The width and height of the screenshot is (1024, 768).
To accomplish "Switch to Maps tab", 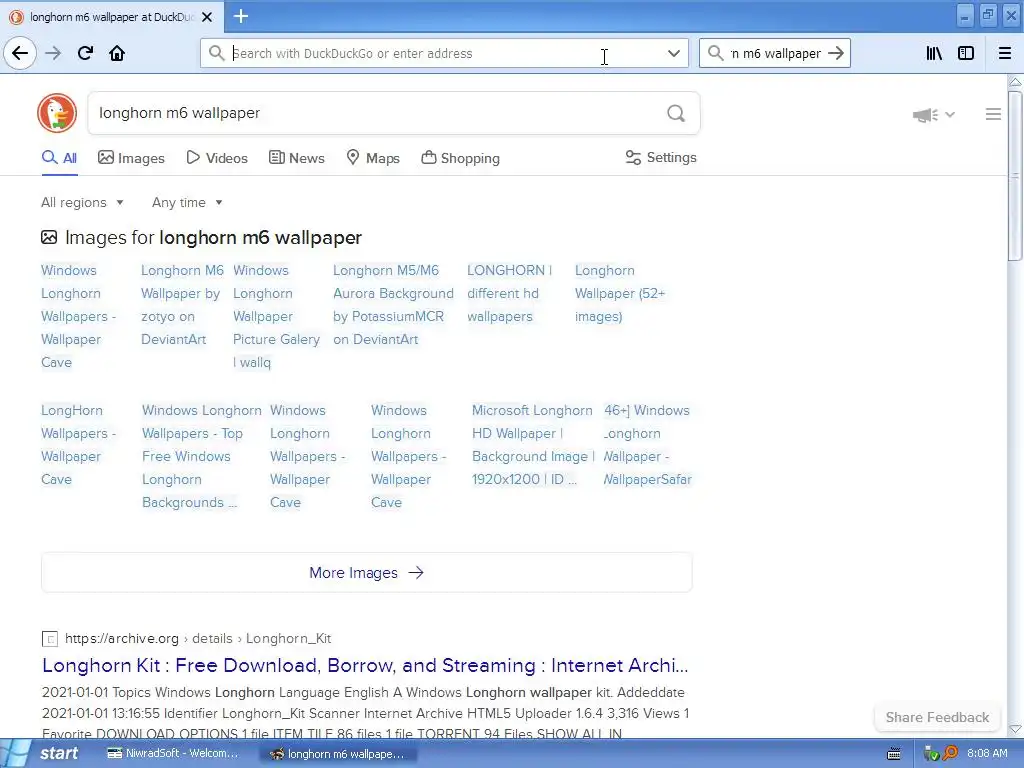I will [373, 158].
